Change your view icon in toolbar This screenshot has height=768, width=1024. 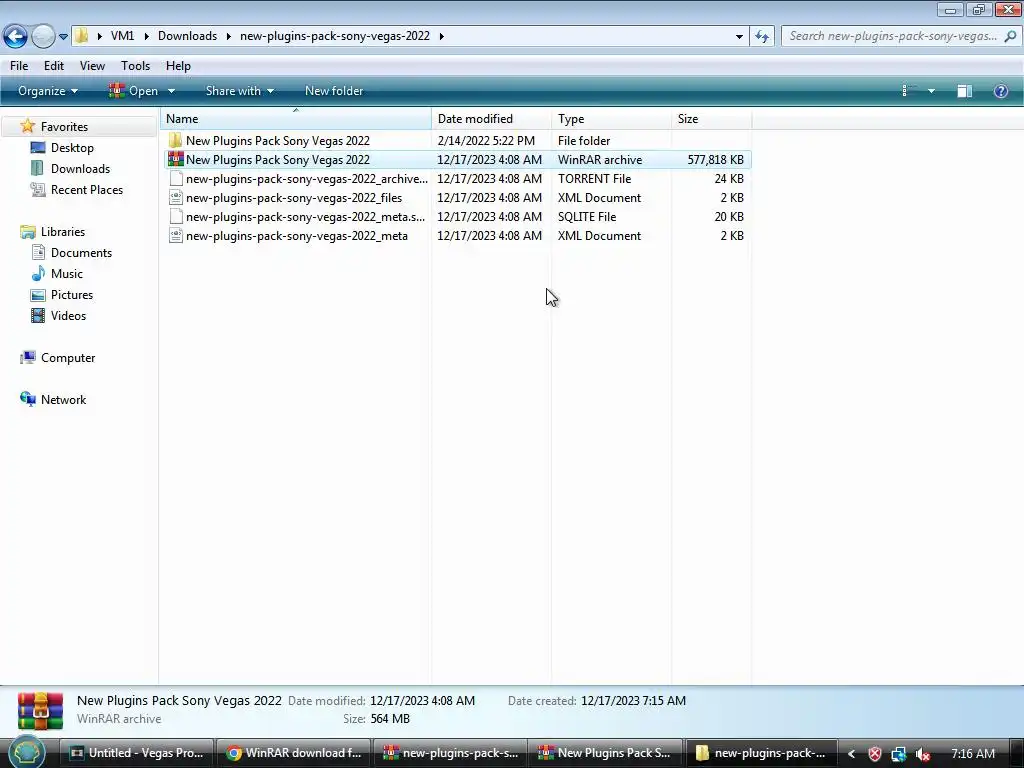pyautogui.click(x=908, y=91)
